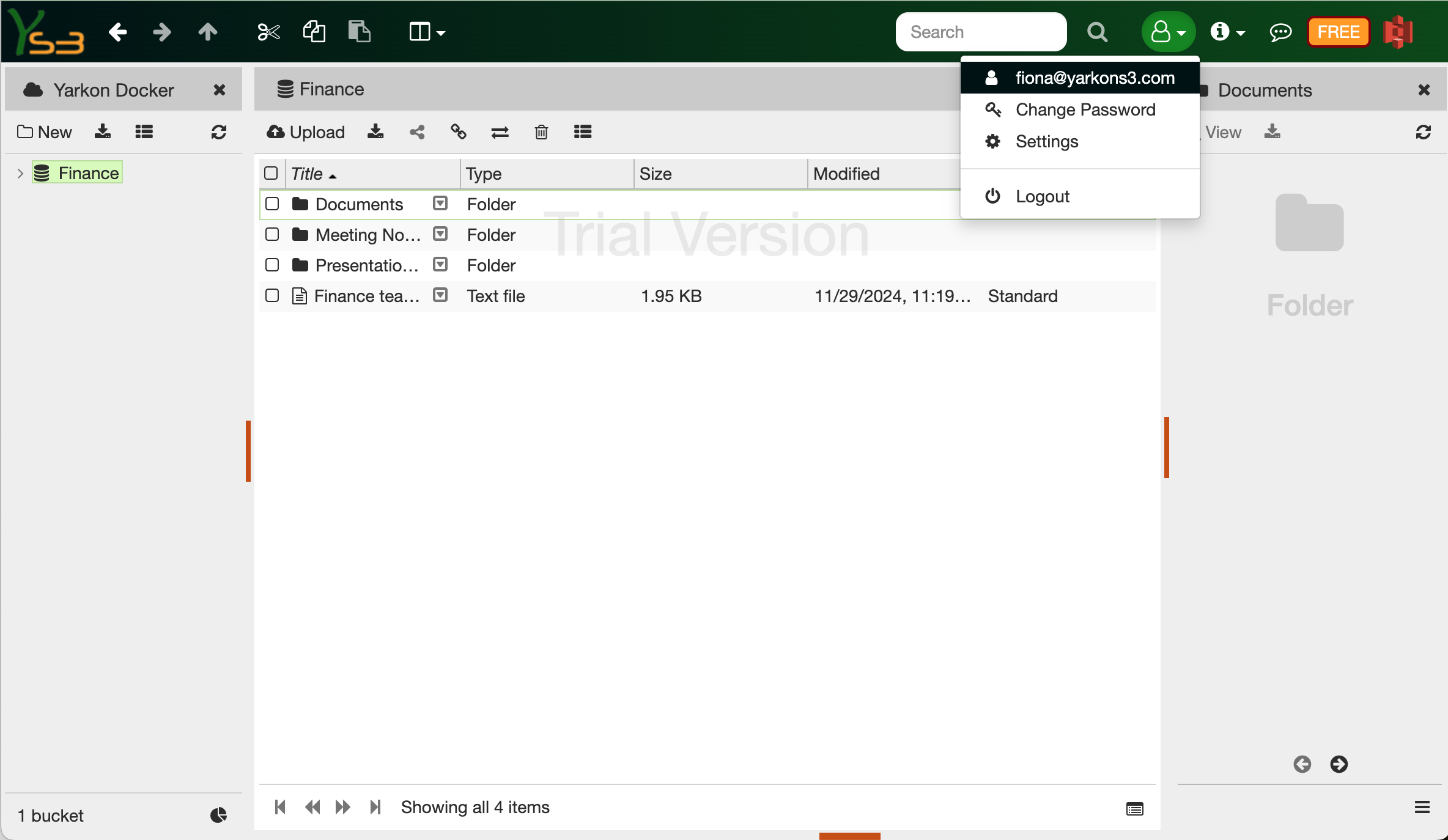Click the pie chart icon near bucket count
This screenshot has height=840, width=1448.
pos(218,815)
